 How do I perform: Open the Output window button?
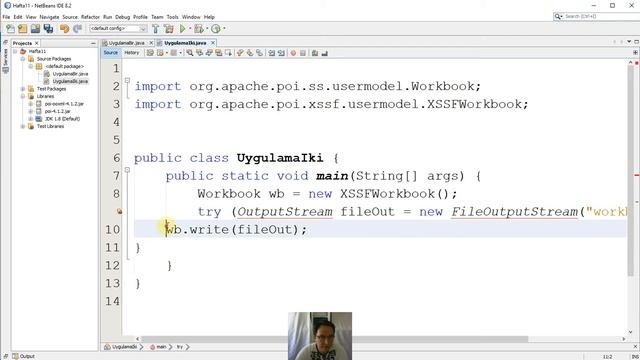pos(23,356)
